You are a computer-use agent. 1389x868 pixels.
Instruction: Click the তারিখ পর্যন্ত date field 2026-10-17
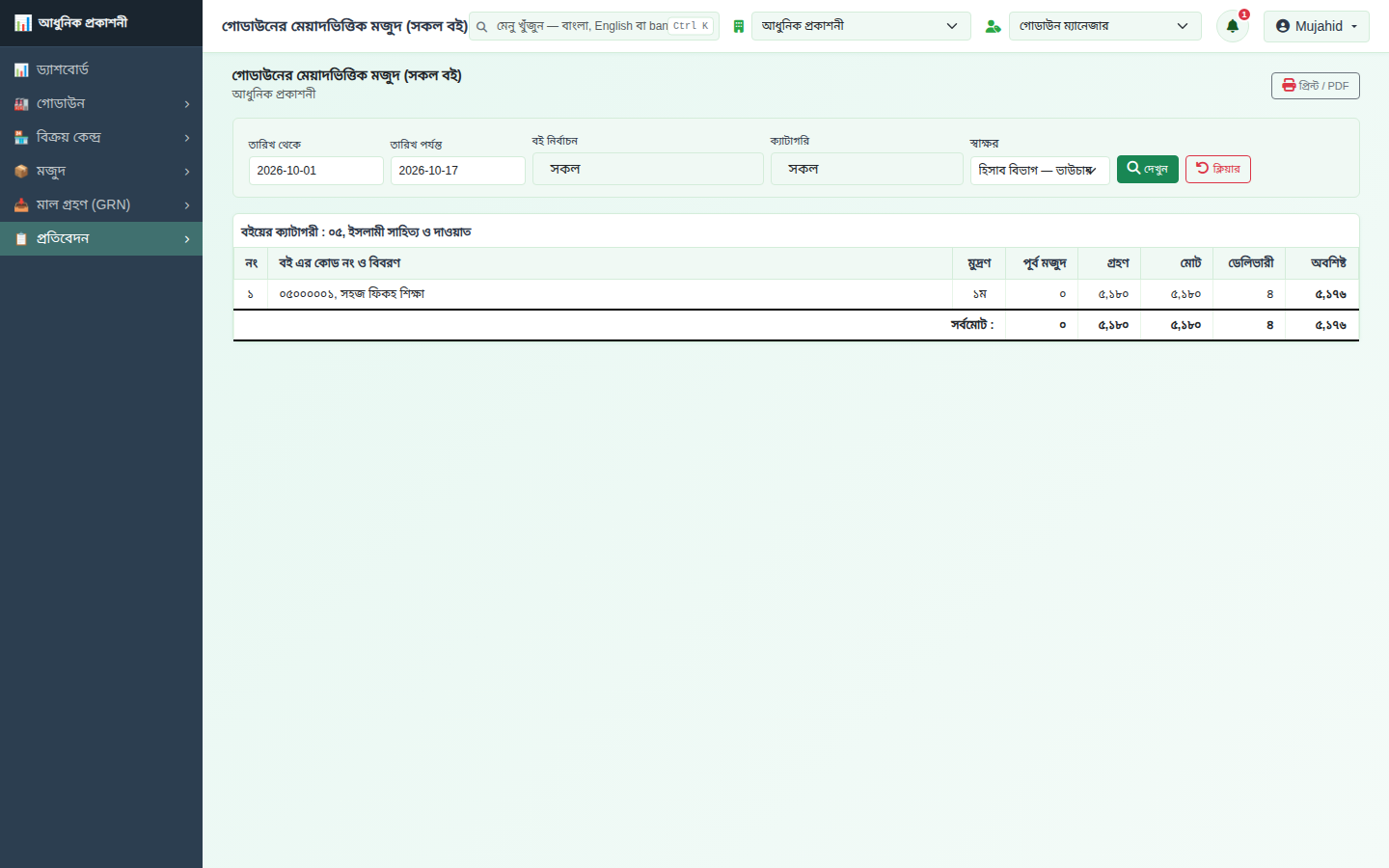tap(458, 171)
